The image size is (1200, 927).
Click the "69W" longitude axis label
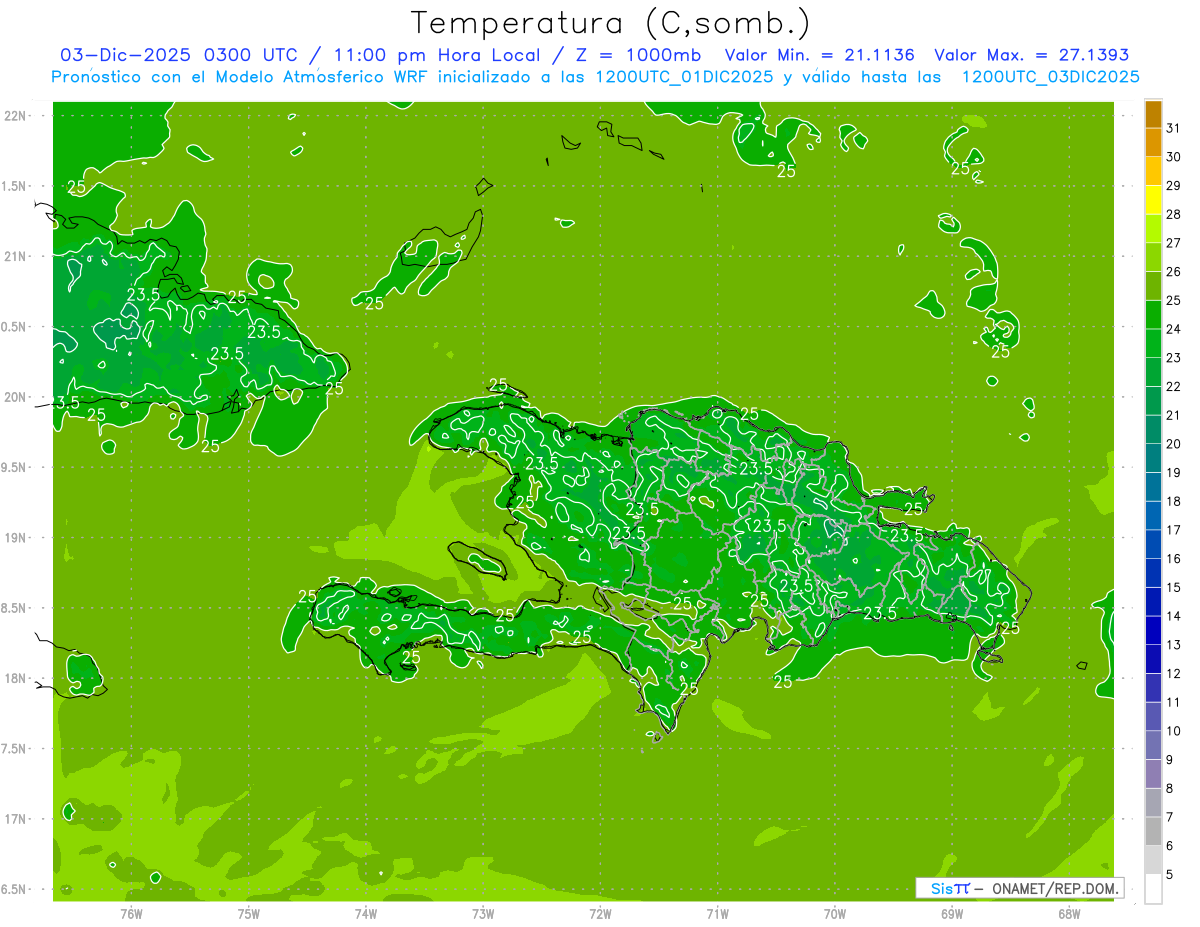point(951,913)
